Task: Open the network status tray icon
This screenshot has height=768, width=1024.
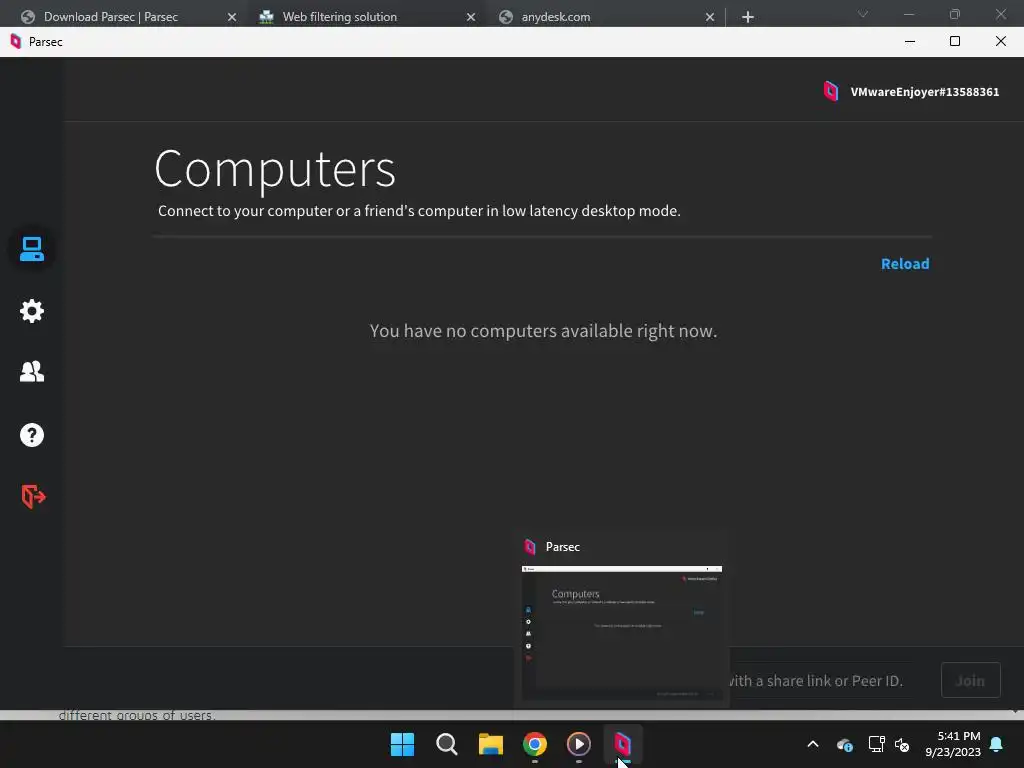Action: [876, 744]
